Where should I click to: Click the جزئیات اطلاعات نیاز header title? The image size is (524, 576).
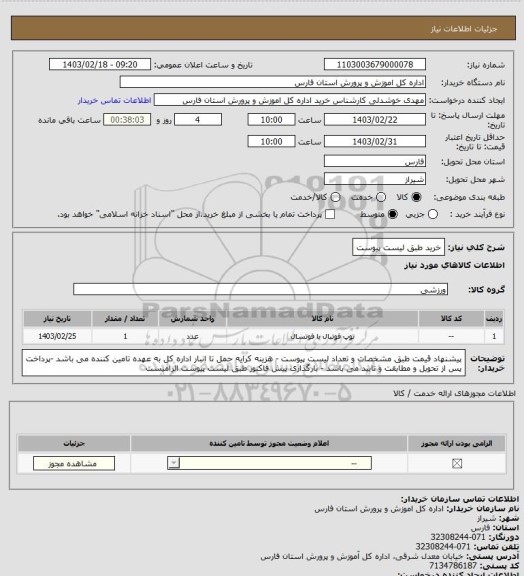pos(464,29)
